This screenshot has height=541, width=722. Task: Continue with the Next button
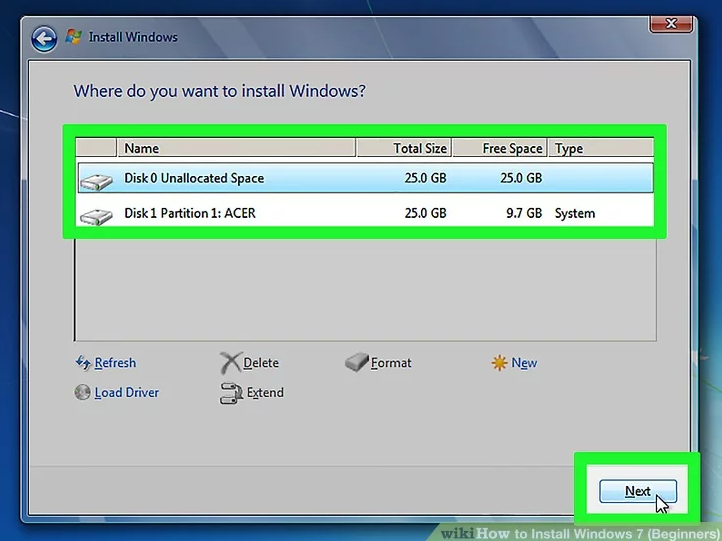[x=638, y=491]
